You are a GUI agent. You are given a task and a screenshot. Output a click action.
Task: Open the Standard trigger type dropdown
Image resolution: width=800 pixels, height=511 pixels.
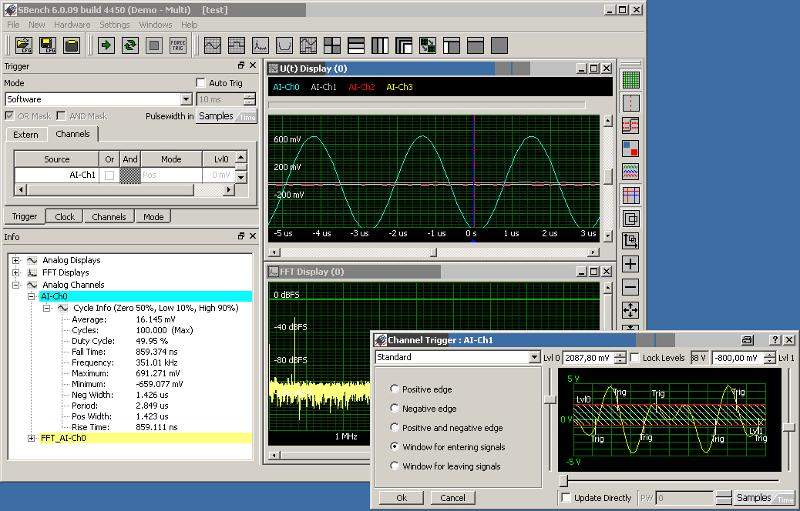(535, 357)
